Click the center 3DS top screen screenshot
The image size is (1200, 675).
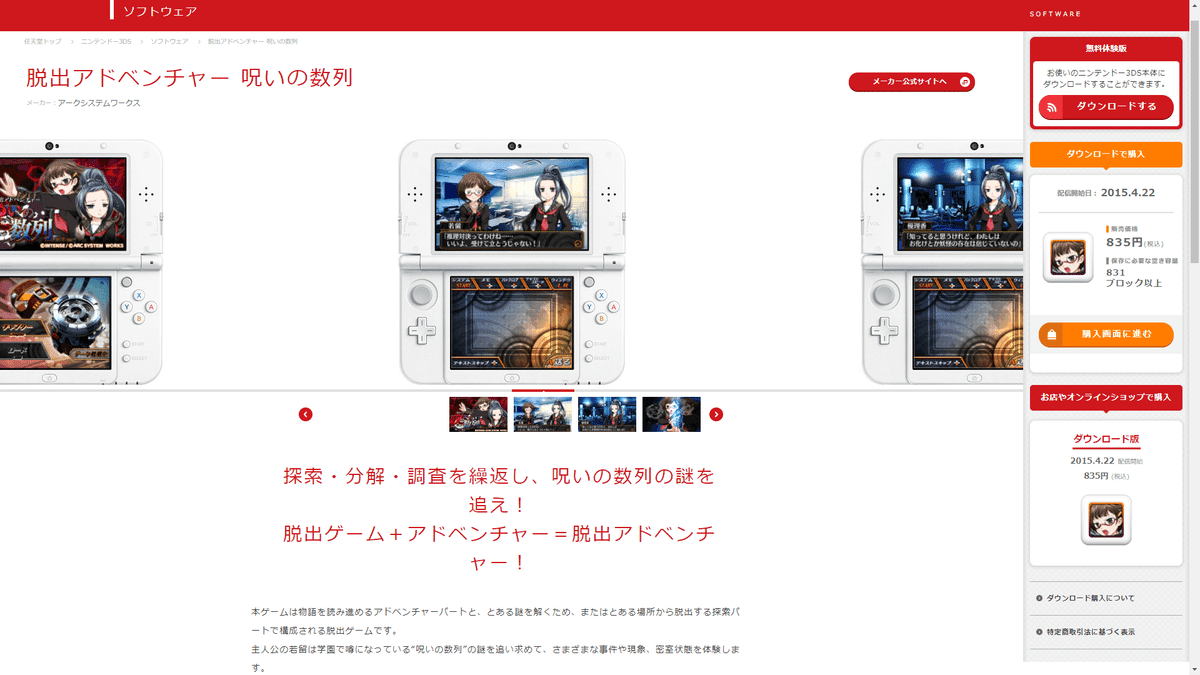tap(512, 205)
